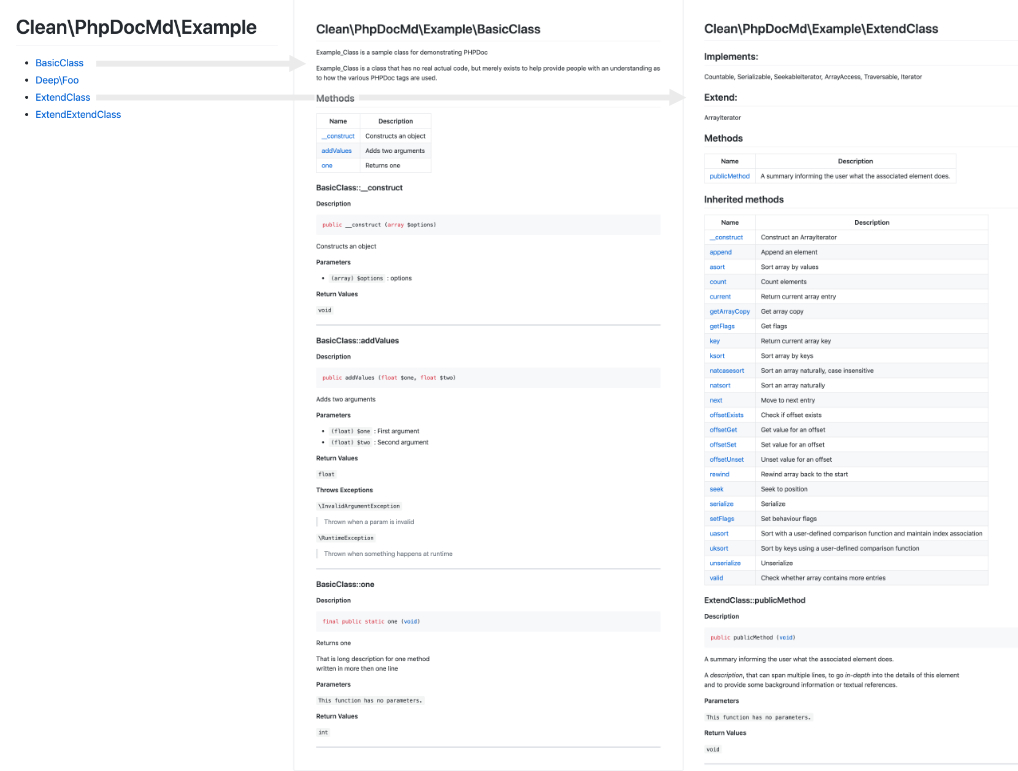This screenshot has width=1018, height=771.
Task: Click the getArrayCopy method link
Action: (x=729, y=311)
